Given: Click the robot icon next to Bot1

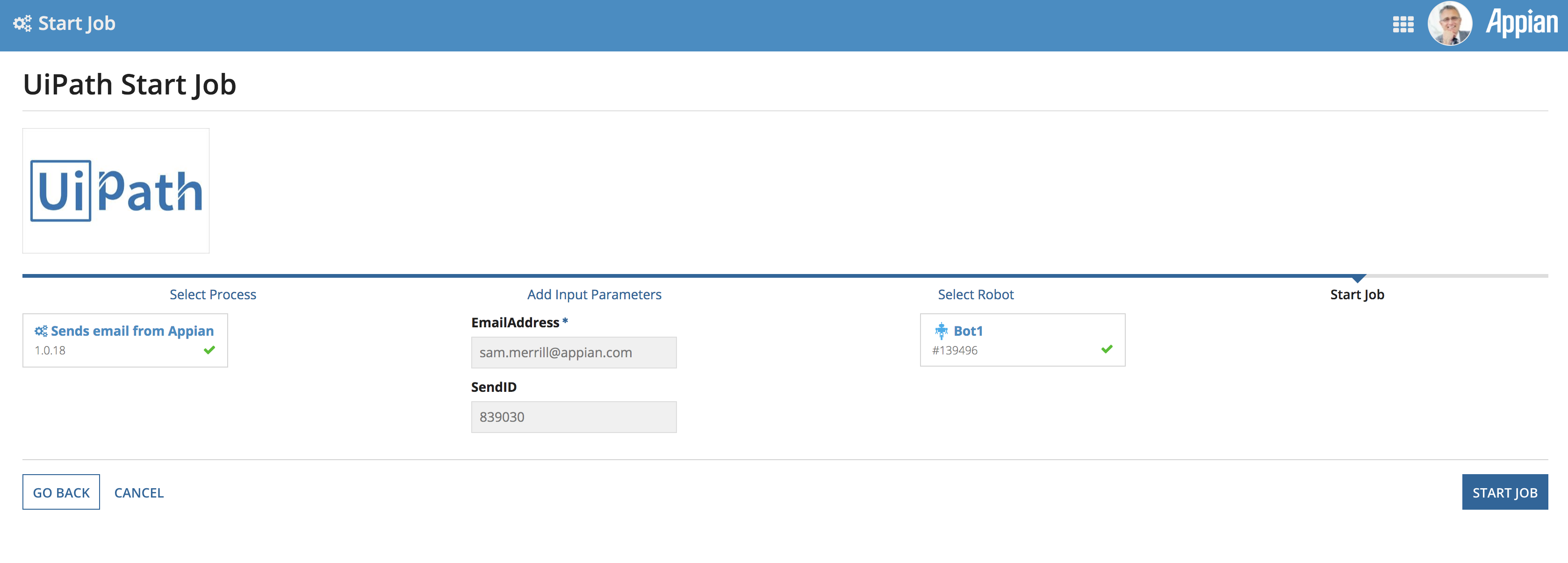Looking at the screenshot, I should [x=941, y=331].
